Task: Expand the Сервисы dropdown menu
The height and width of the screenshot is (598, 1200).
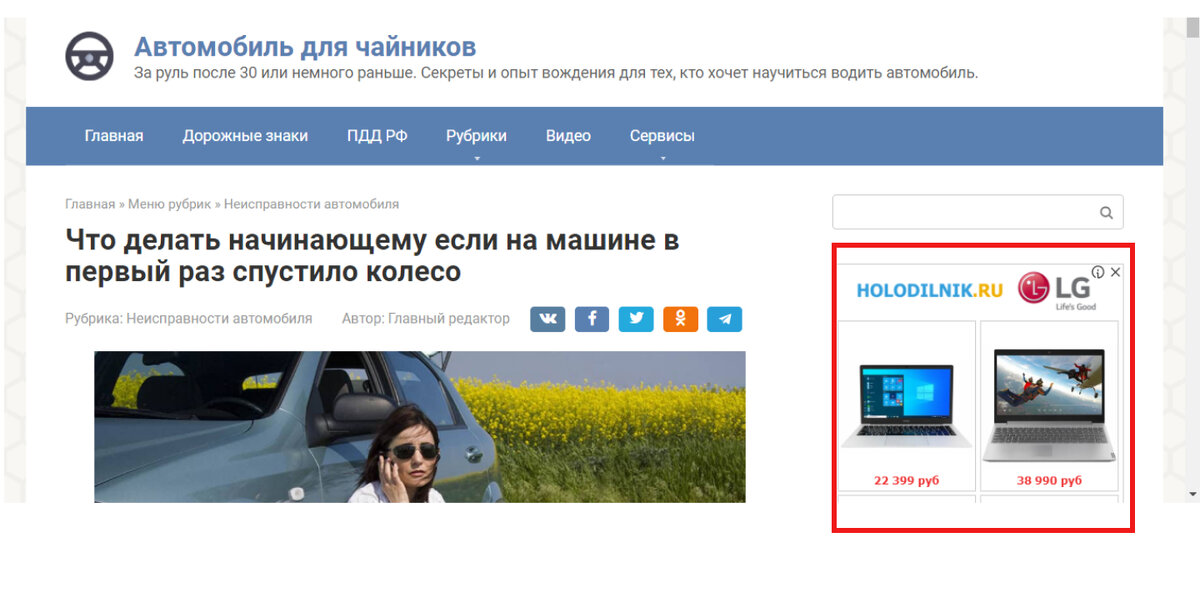Action: coord(662,136)
